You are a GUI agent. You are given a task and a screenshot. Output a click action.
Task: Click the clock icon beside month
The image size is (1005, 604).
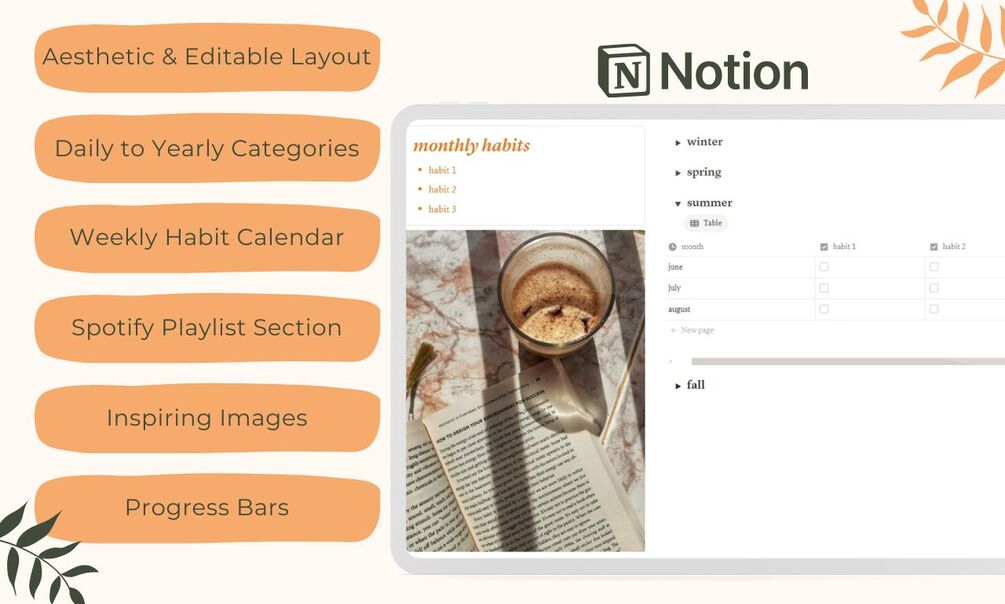click(x=672, y=246)
